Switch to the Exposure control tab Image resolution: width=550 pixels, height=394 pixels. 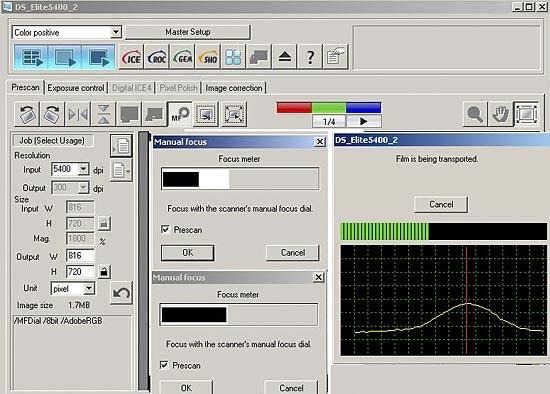point(76,88)
